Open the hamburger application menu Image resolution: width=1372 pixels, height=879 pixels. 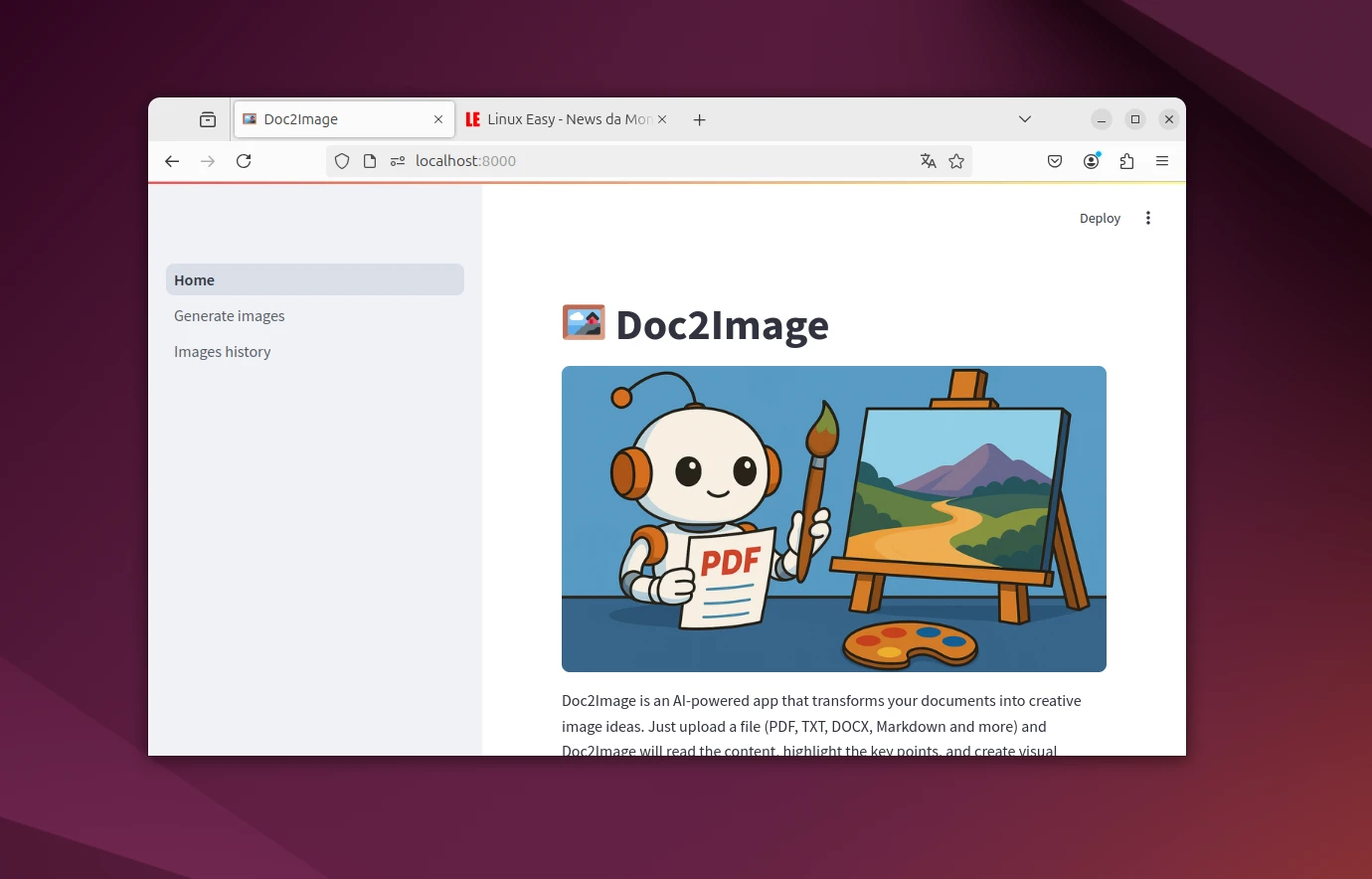click(1162, 160)
